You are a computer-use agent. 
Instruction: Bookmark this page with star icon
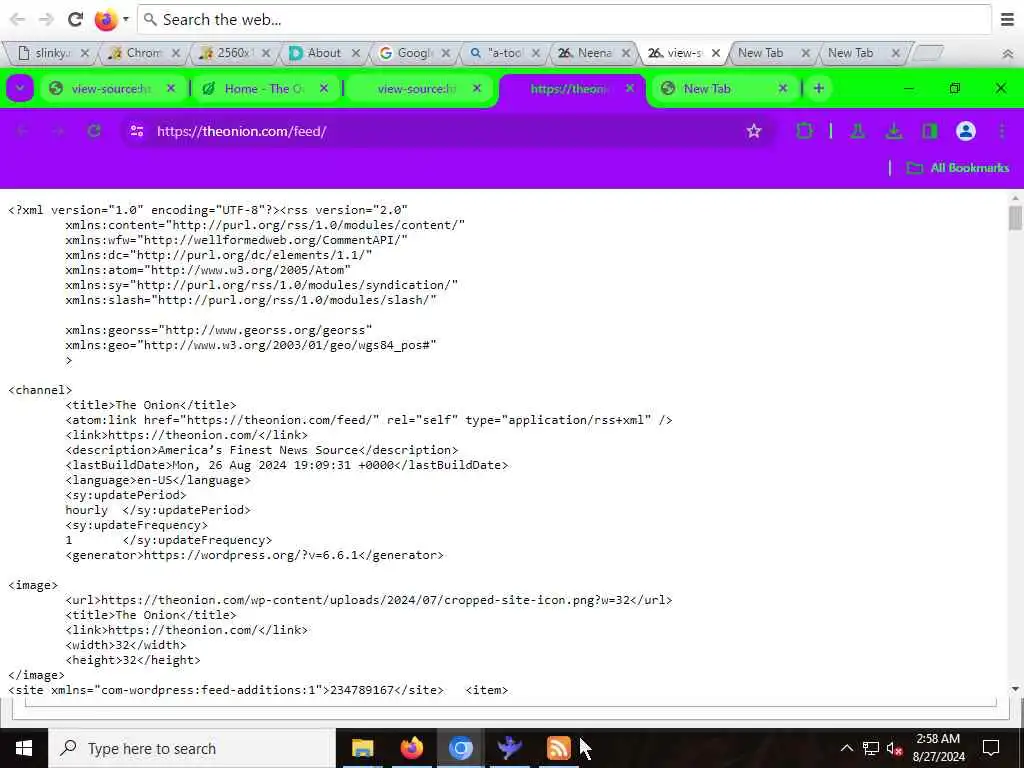[754, 131]
